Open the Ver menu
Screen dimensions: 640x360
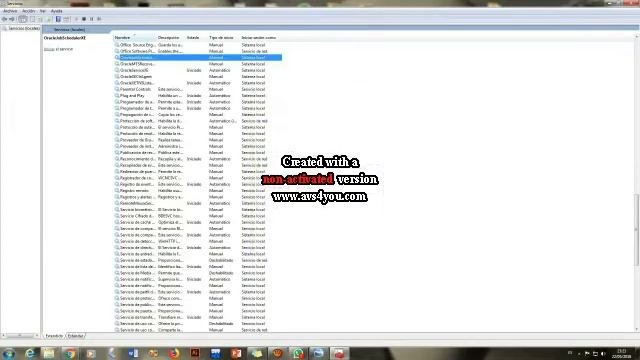(x=43, y=11)
